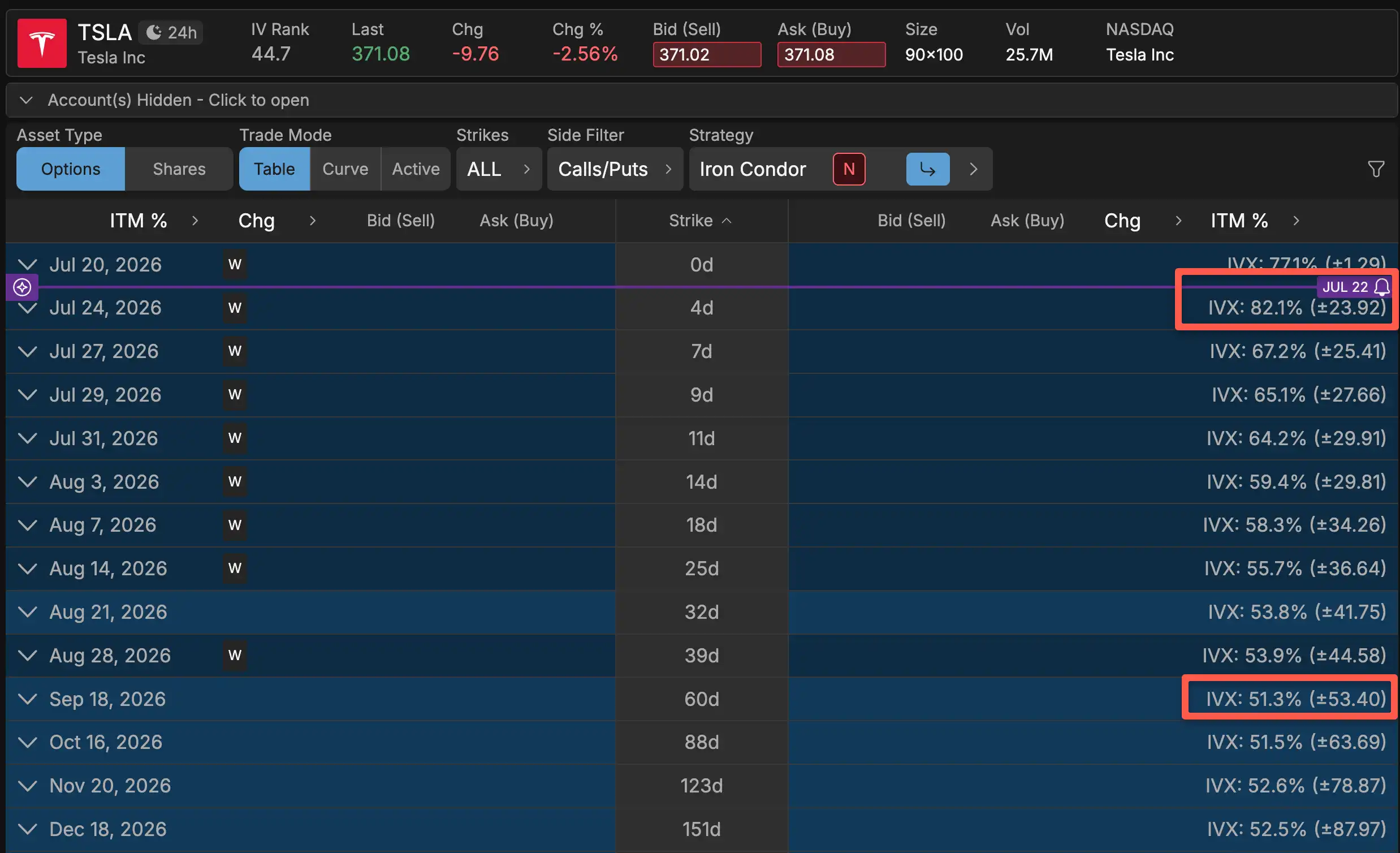Select the Options asset type
Image resolution: width=1400 pixels, height=853 pixels.
pos(71,169)
